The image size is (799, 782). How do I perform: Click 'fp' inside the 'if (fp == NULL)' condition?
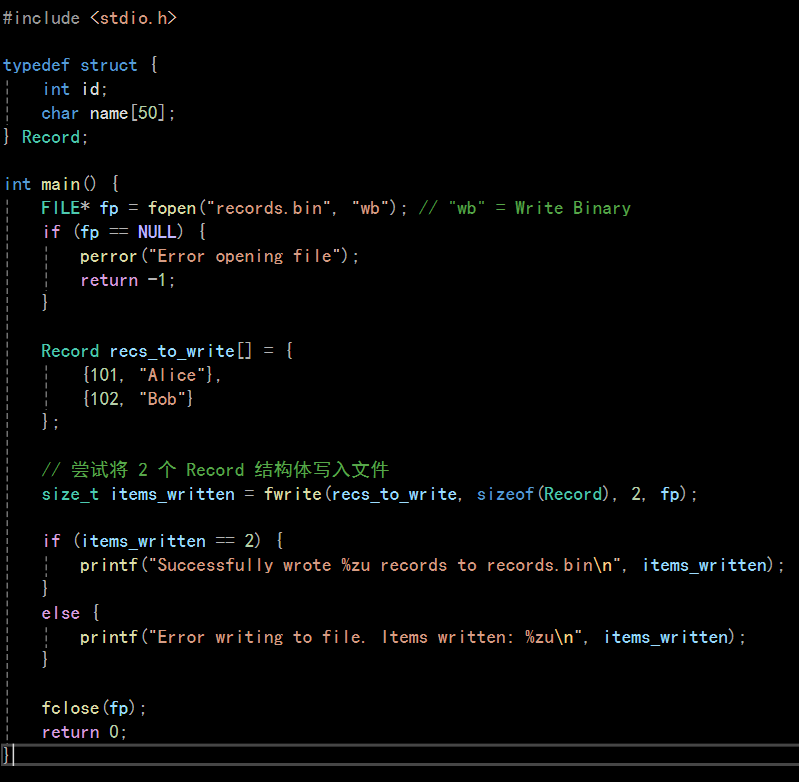pyautogui.click(x=90, y=232)
